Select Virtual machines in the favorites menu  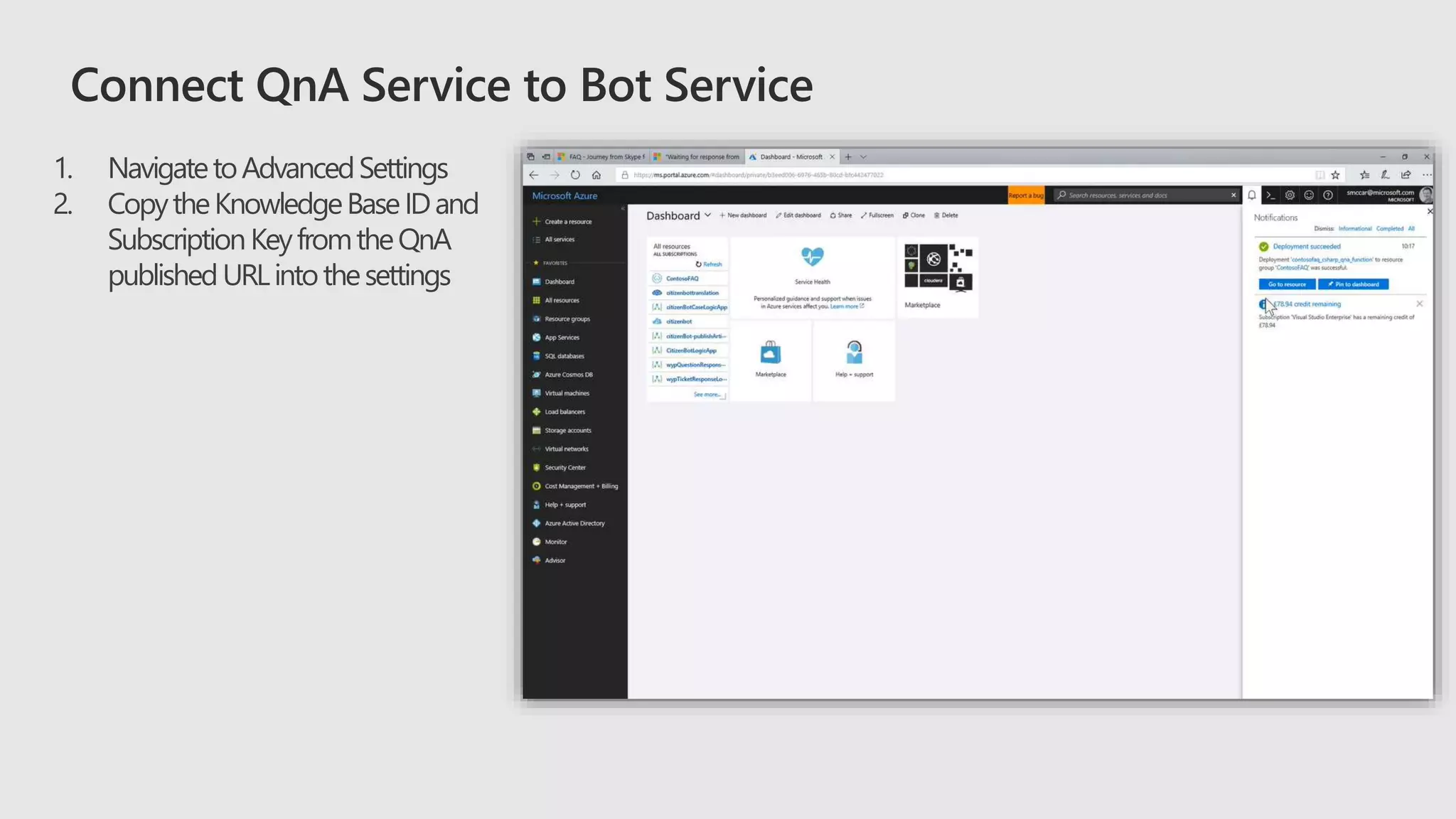(x=567, y=393)
